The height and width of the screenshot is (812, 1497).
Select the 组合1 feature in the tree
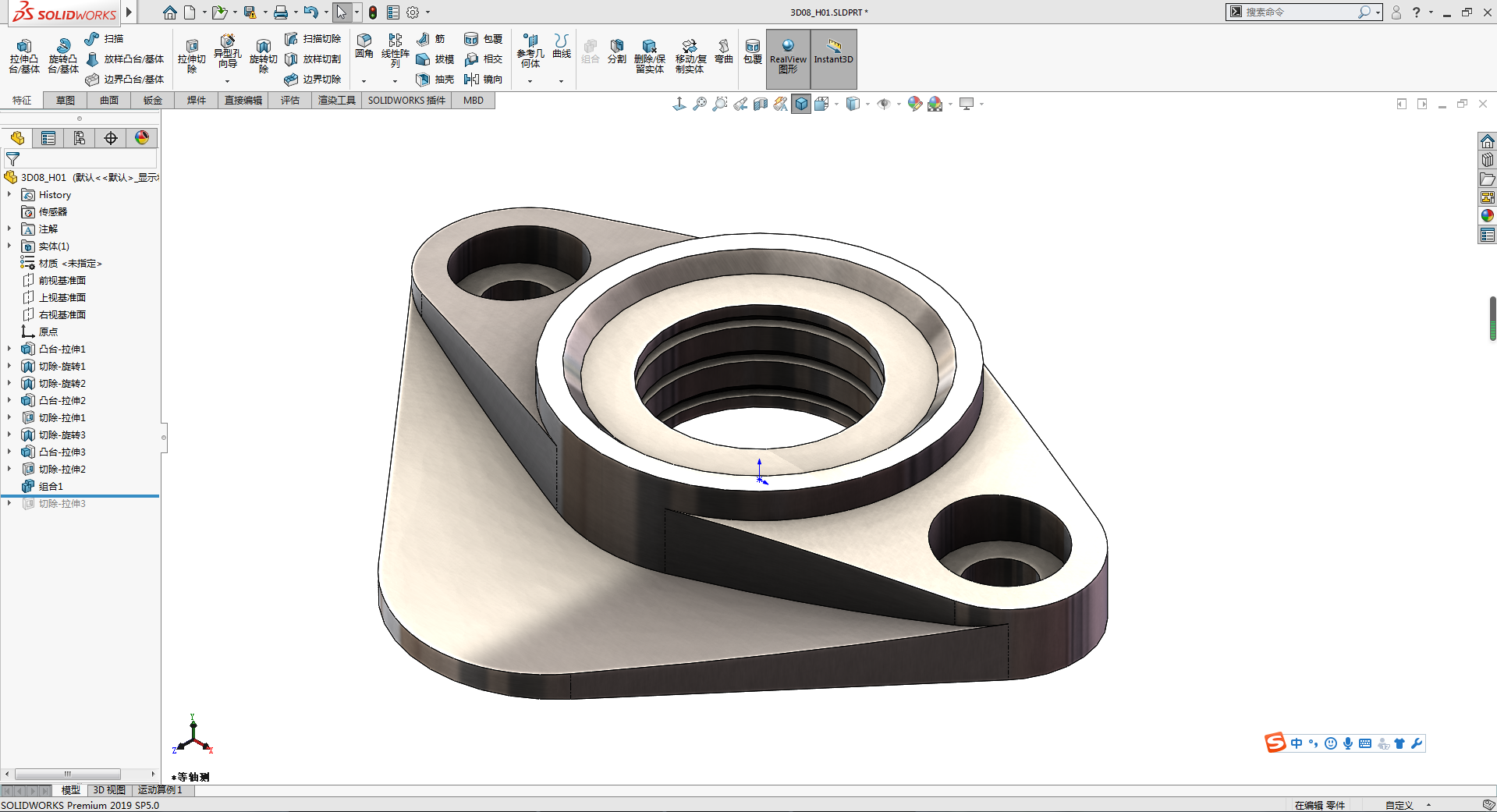coord(51,486)
